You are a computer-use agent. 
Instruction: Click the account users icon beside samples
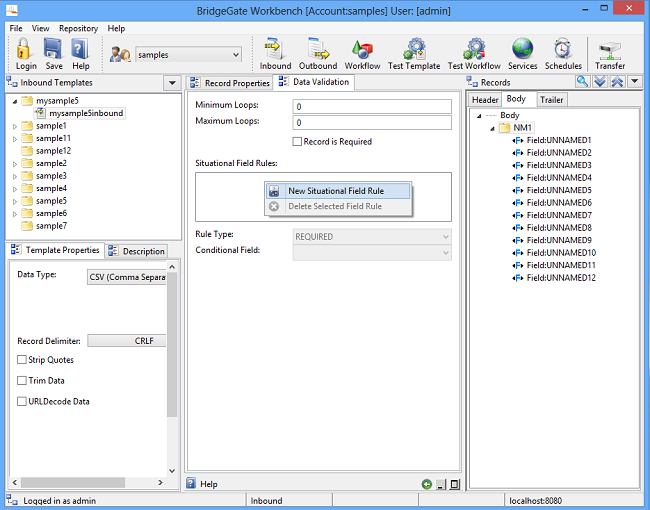click(x=120, y=54)
